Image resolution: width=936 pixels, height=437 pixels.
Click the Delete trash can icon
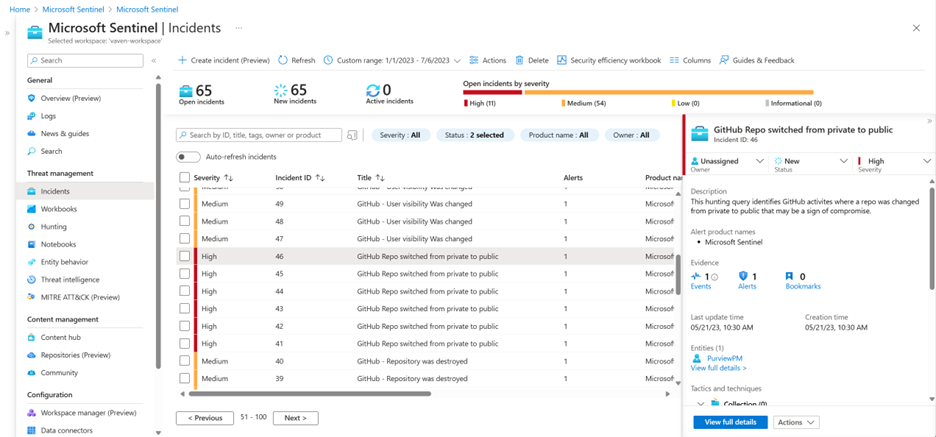click(x=519, y=60)
